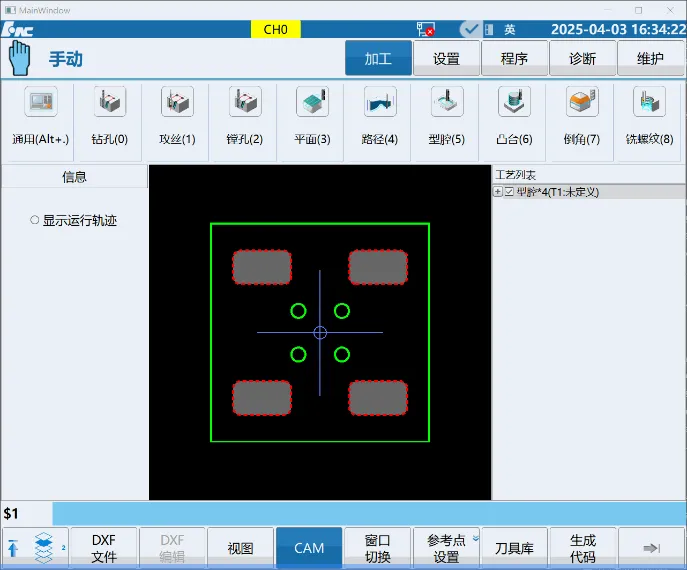Image resolution: width=688 pixels, height=570 pixels.
Task: Select the 倒角(7) chamfer tool
Action: tap(582, 102)
